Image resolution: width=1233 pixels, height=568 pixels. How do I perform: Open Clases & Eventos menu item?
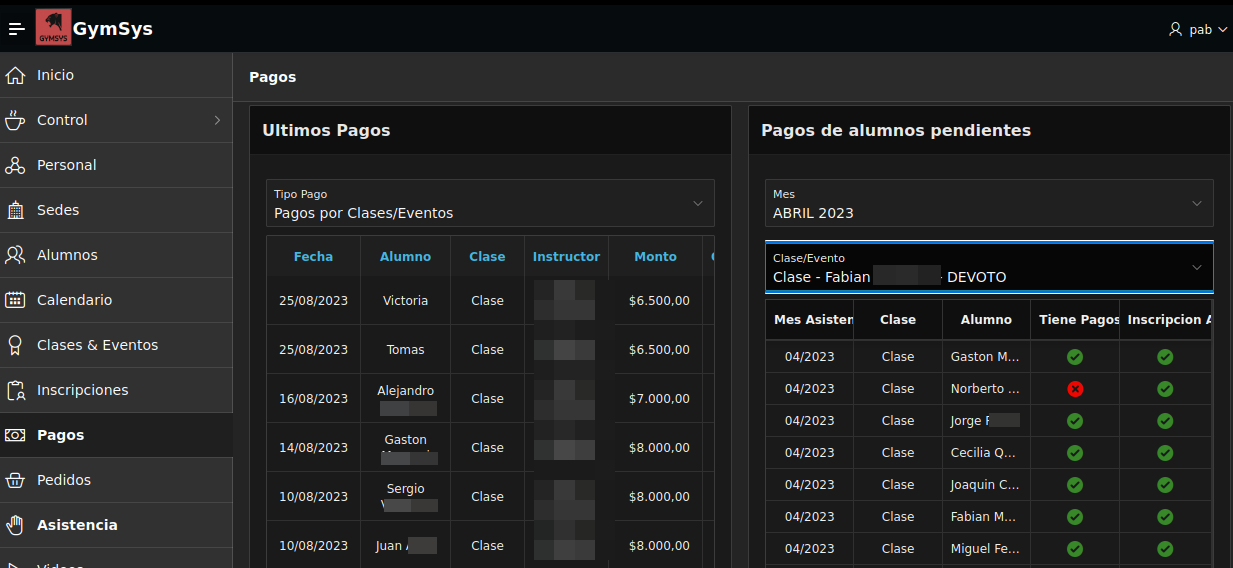[x=97, y=345]
